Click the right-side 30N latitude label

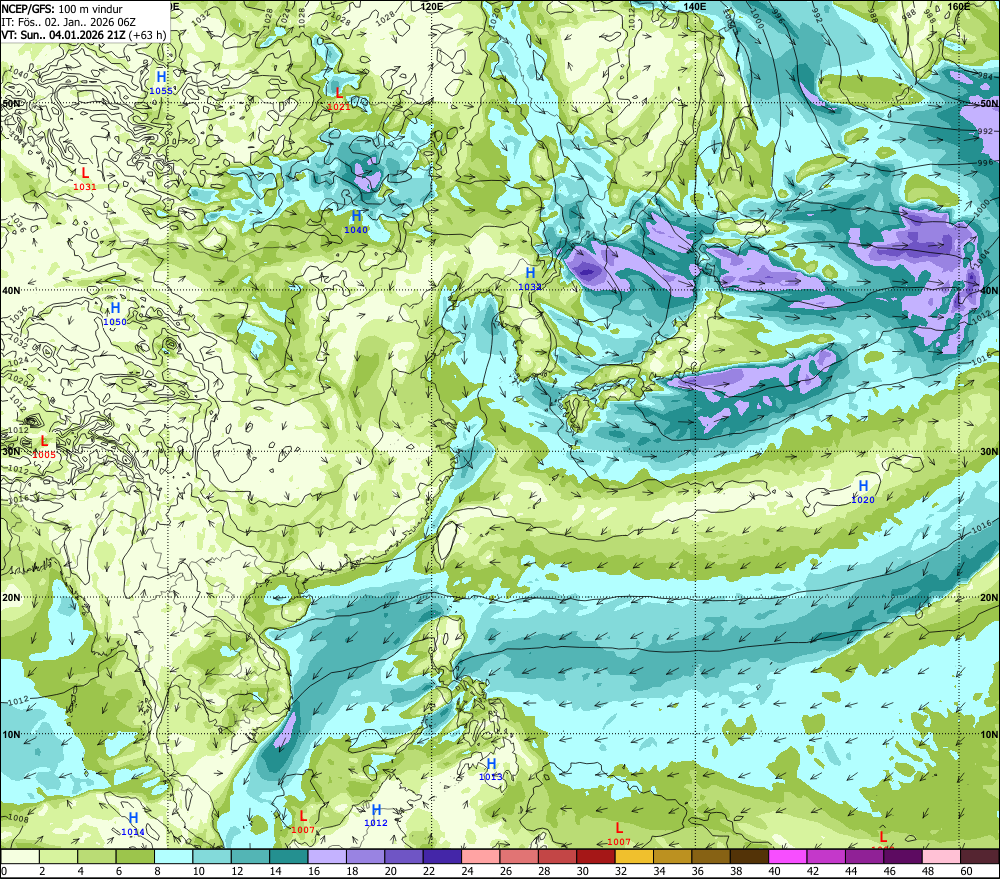point(989,452)
